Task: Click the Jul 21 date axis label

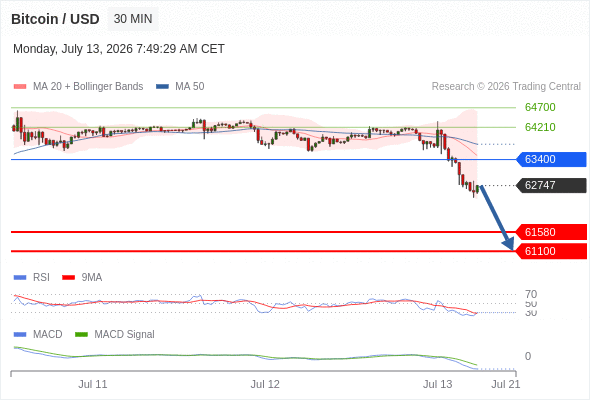Action: (506, 384)
